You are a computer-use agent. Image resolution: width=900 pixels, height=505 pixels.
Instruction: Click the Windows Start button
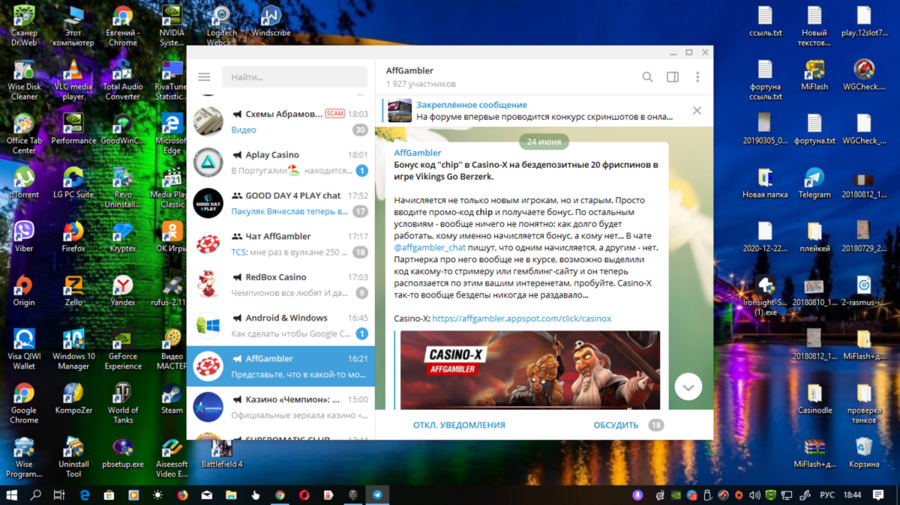12,495
